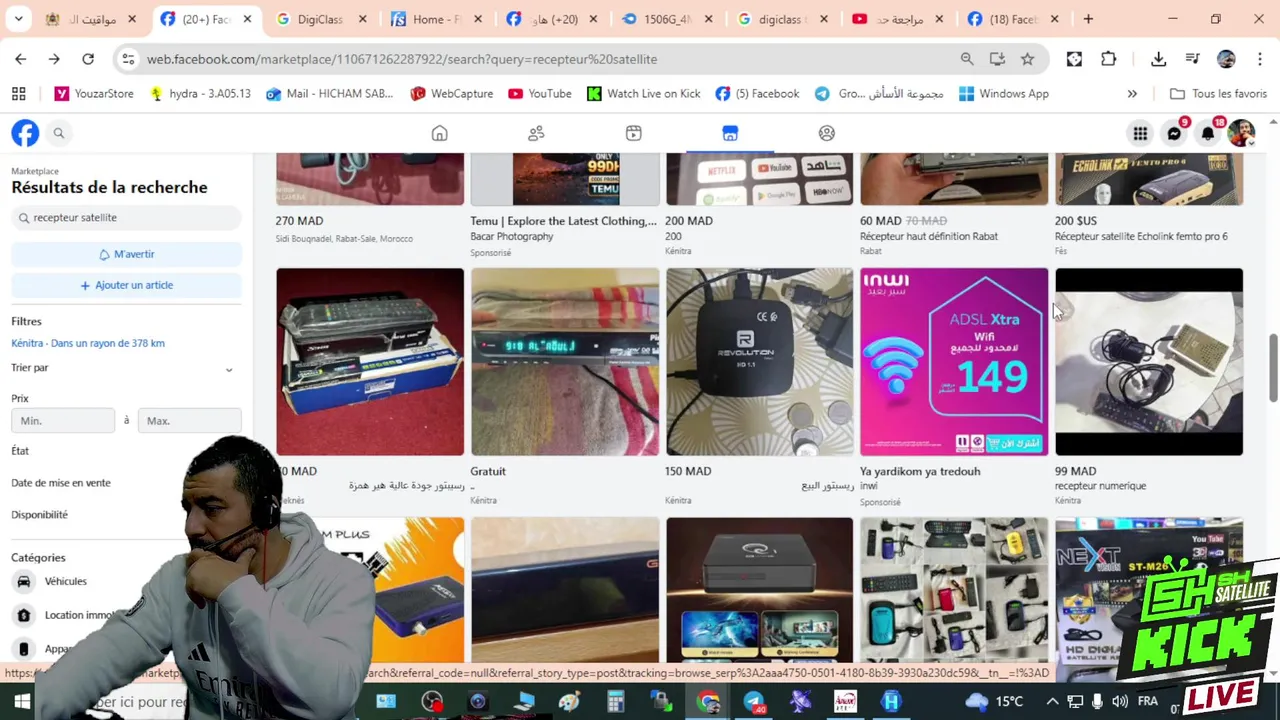1280x720 pixels.
Task: Click the M'avertir button
Action: 126,254
